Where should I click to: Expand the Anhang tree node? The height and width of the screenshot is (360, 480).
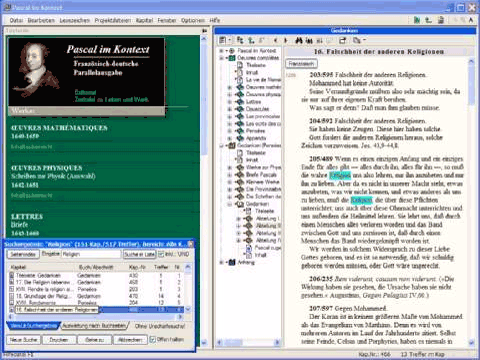tap(221, 262)
